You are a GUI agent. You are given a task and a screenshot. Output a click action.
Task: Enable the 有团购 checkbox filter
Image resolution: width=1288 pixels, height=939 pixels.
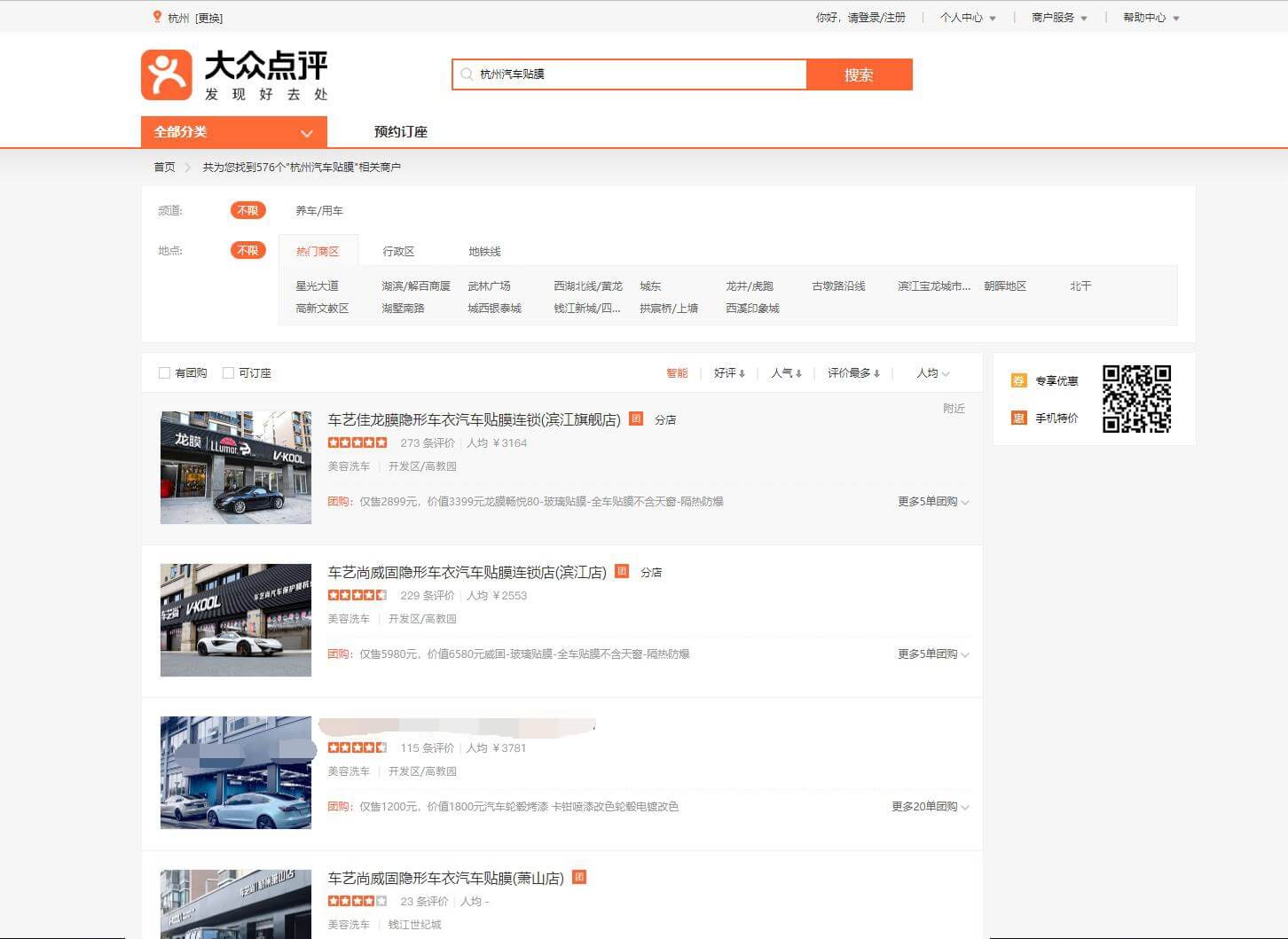pos(164,373)
